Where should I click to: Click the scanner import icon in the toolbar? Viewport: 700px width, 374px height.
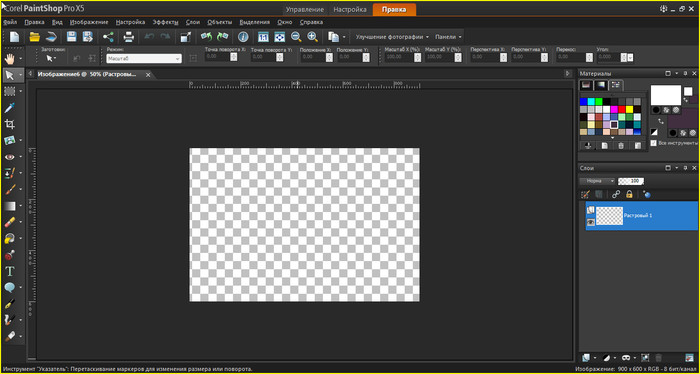(50, 37)
